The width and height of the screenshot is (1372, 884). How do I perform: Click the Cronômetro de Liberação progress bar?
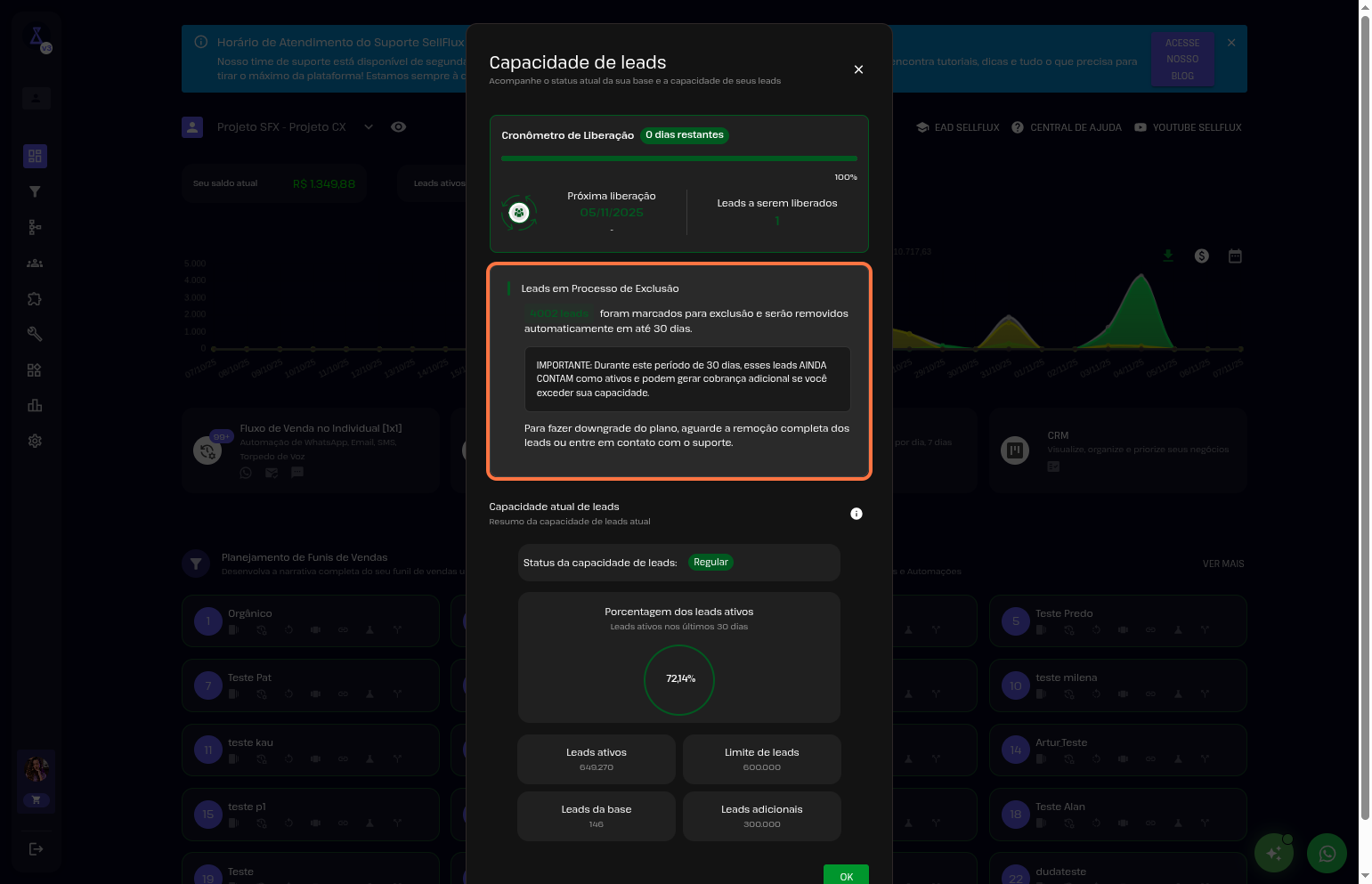tap(678, 158)
